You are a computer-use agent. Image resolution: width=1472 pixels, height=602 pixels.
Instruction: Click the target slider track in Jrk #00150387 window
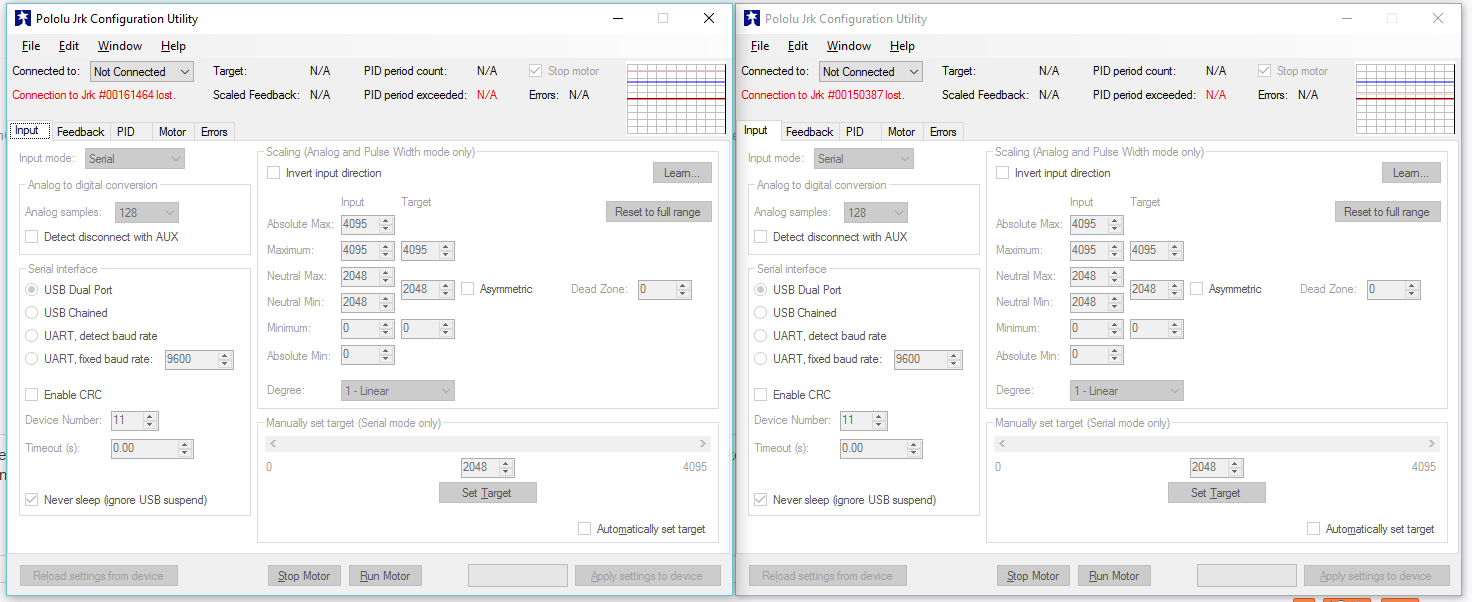[x=1217, y=443]
